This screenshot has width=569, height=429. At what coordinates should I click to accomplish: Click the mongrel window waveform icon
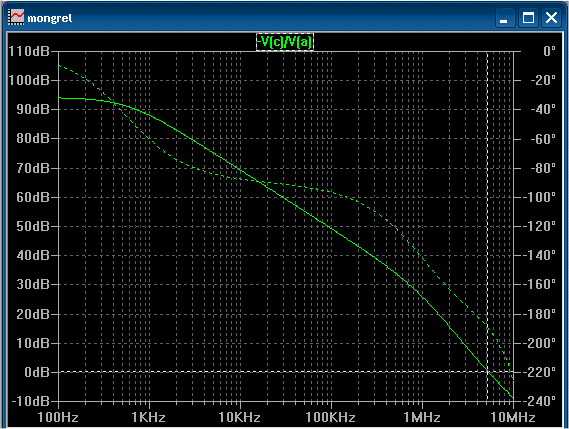(16, 17)
